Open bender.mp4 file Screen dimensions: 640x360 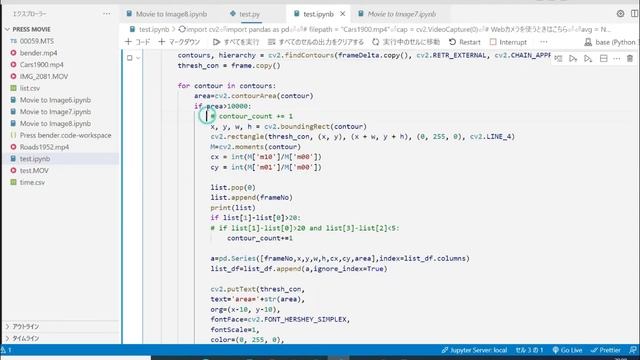pos(38,53)
